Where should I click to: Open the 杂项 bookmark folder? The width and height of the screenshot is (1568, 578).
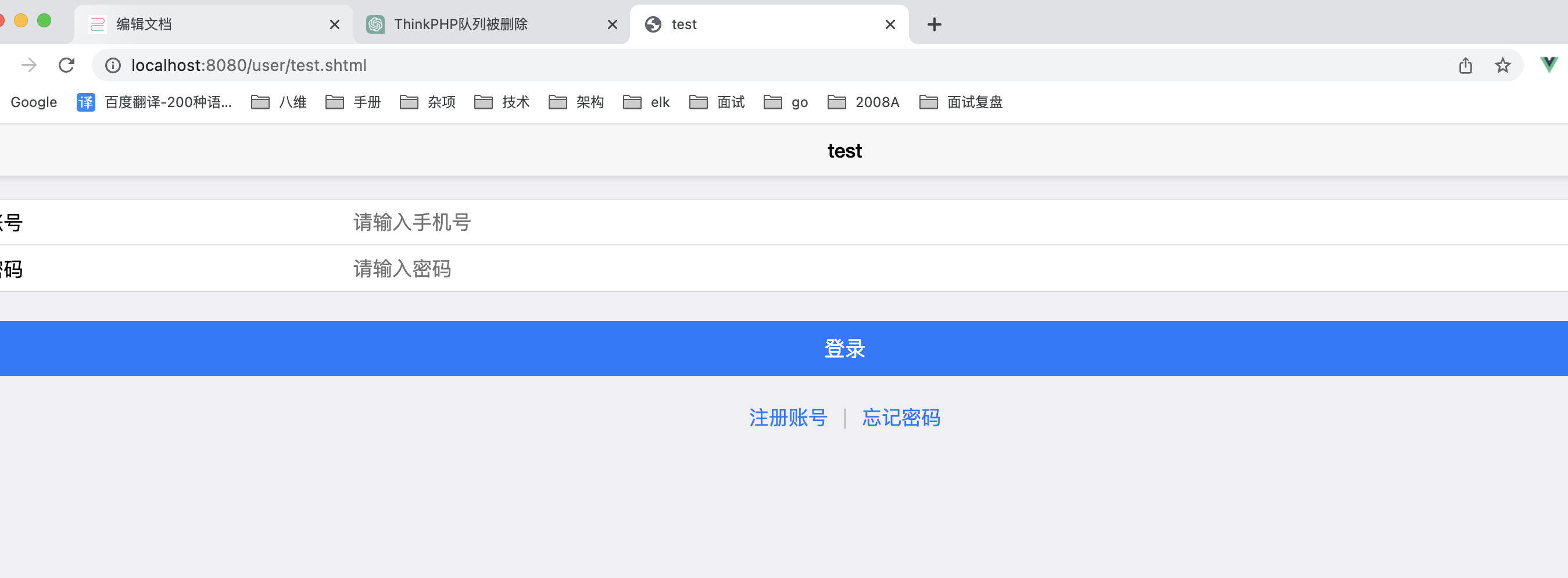pyautogui.click(x=427, y=102)
